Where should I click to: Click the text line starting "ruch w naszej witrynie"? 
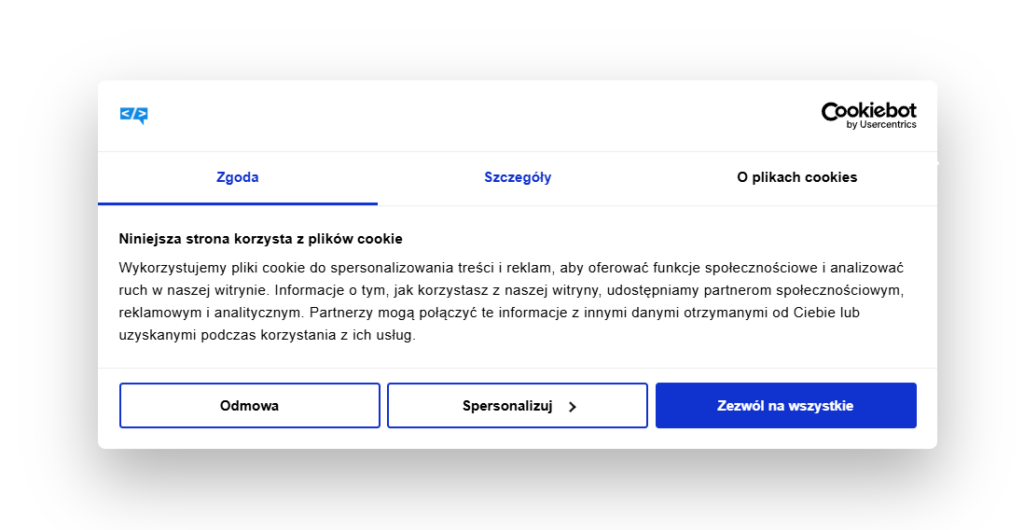click(x=510, y=290)
